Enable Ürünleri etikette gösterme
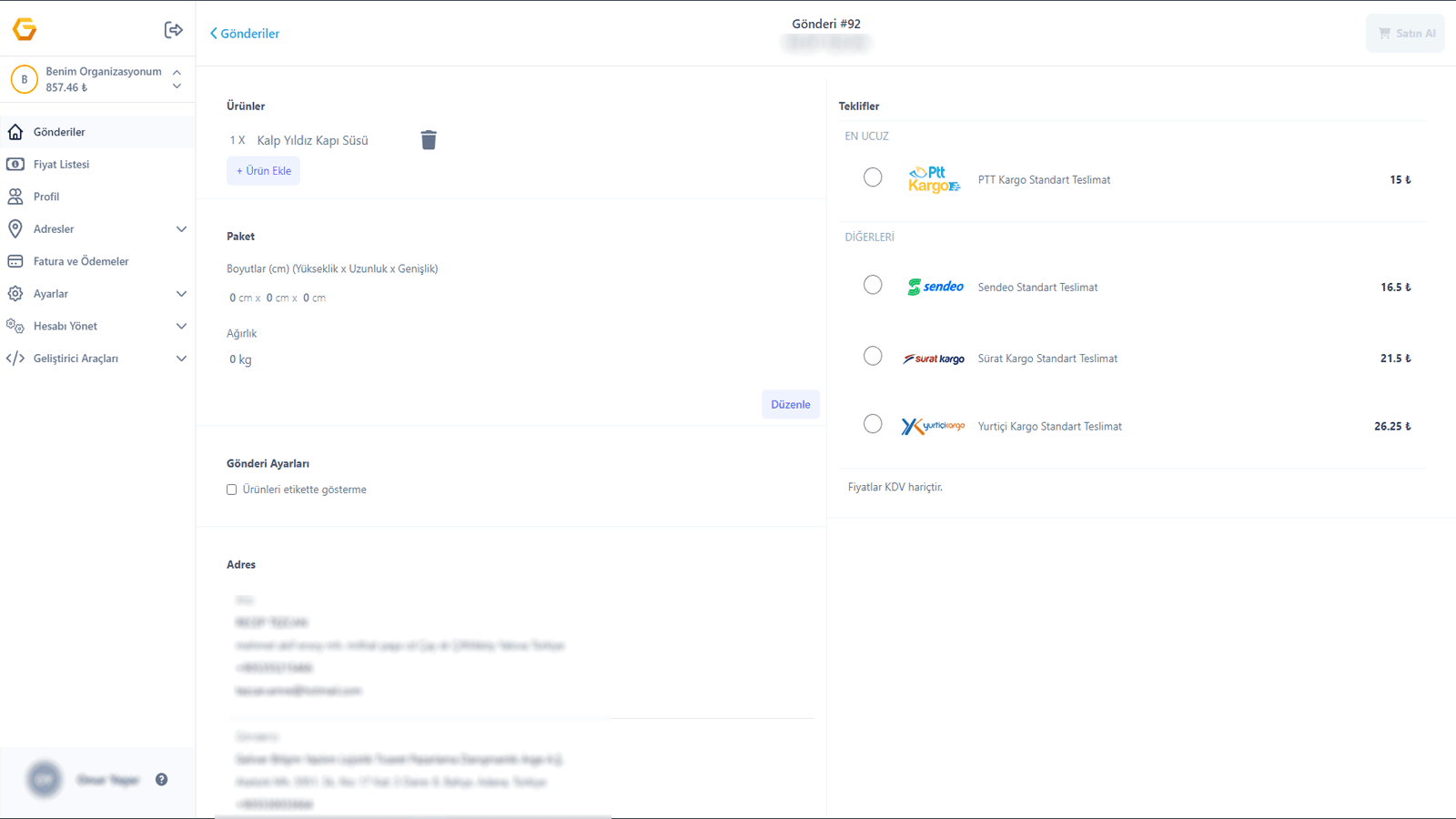The image size is (1456, 819). (231, 489)
